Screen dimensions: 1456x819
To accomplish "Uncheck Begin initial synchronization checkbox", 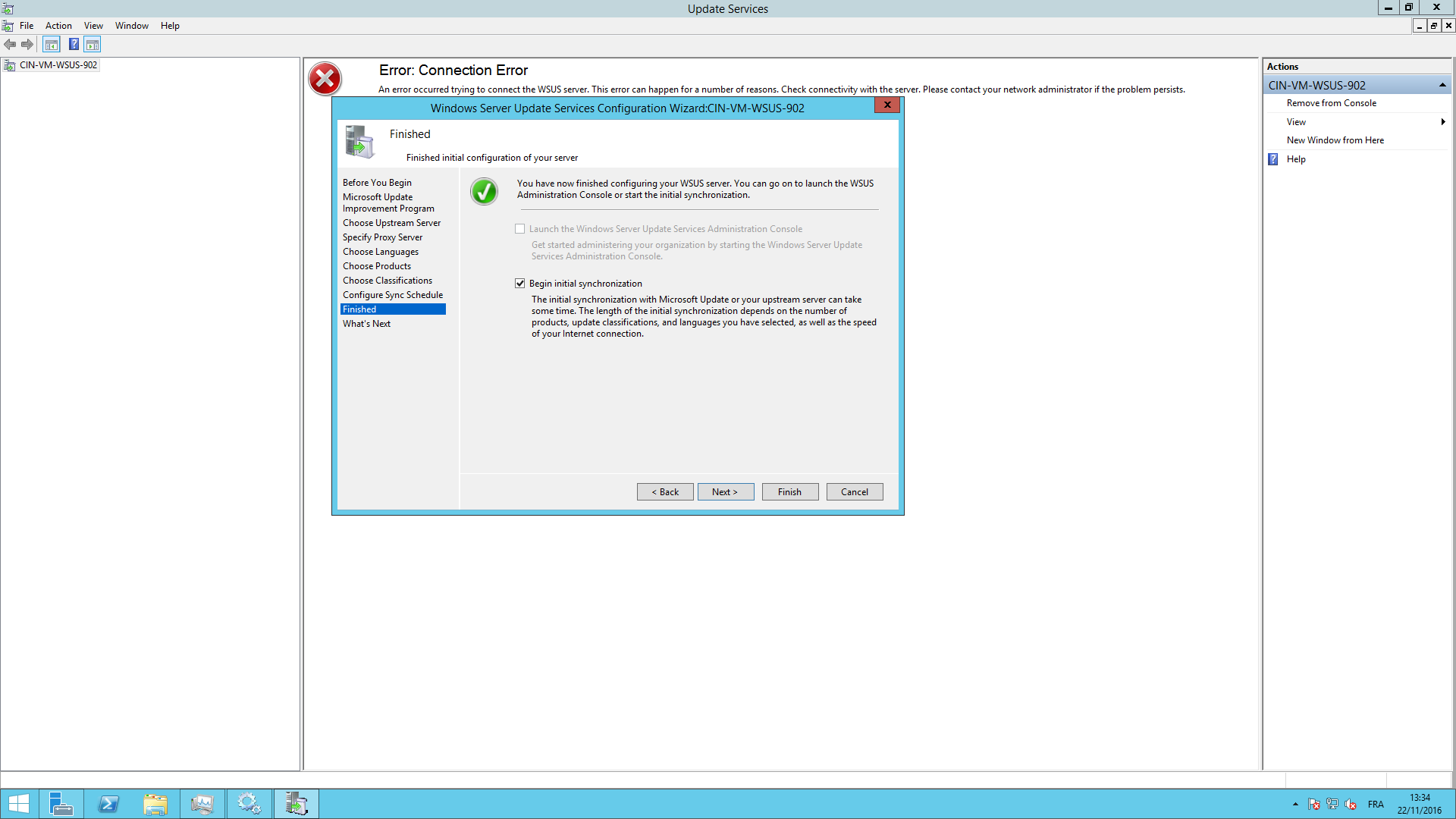I will coord(520,284).
